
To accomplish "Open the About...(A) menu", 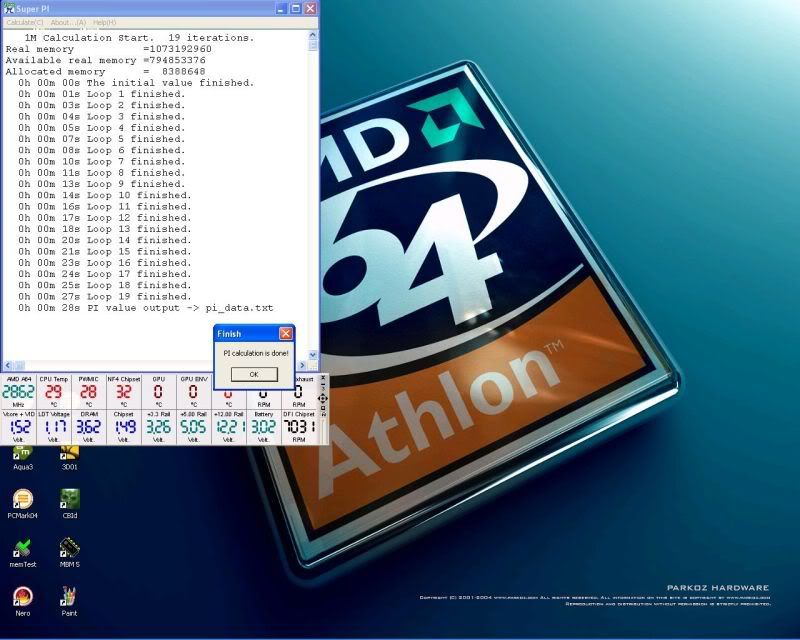I will 68,22.
